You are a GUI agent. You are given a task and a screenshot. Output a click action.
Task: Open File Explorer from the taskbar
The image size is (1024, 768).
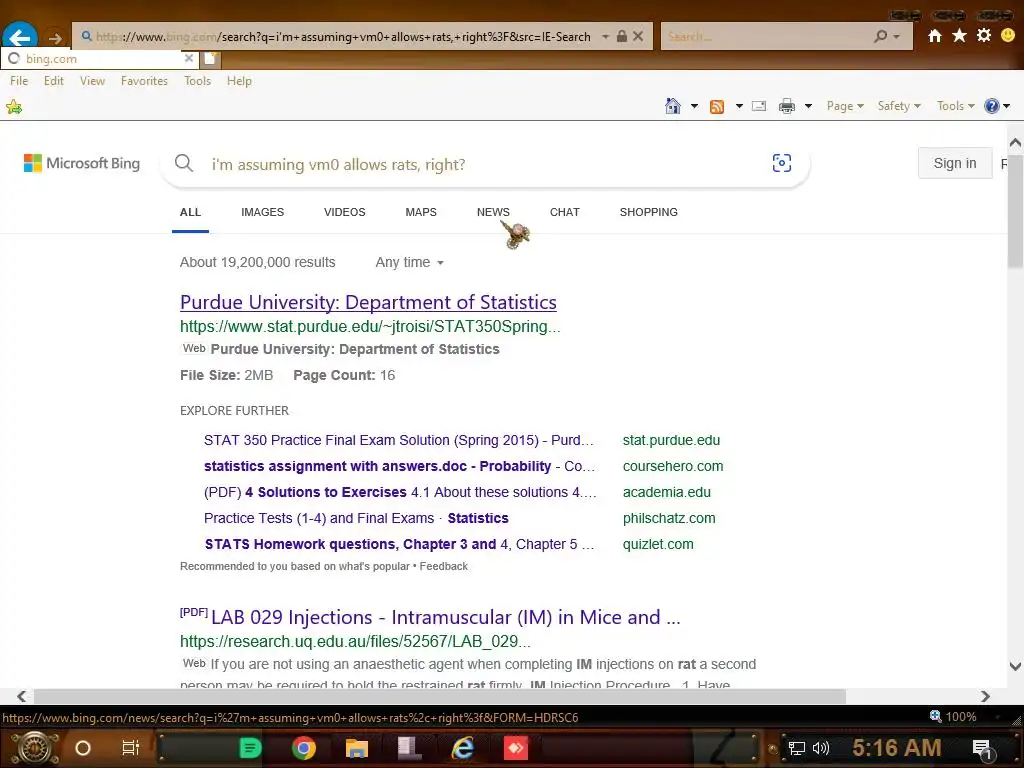(x=357, y=748)
